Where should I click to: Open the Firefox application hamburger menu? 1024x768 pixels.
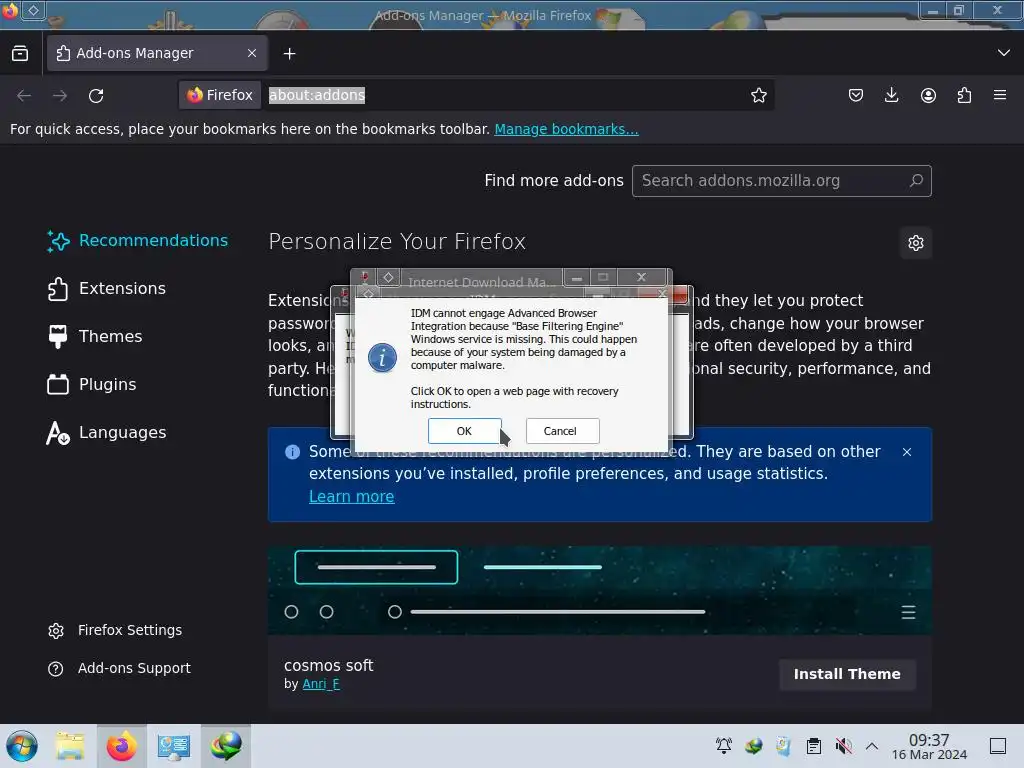(1000, 95)
